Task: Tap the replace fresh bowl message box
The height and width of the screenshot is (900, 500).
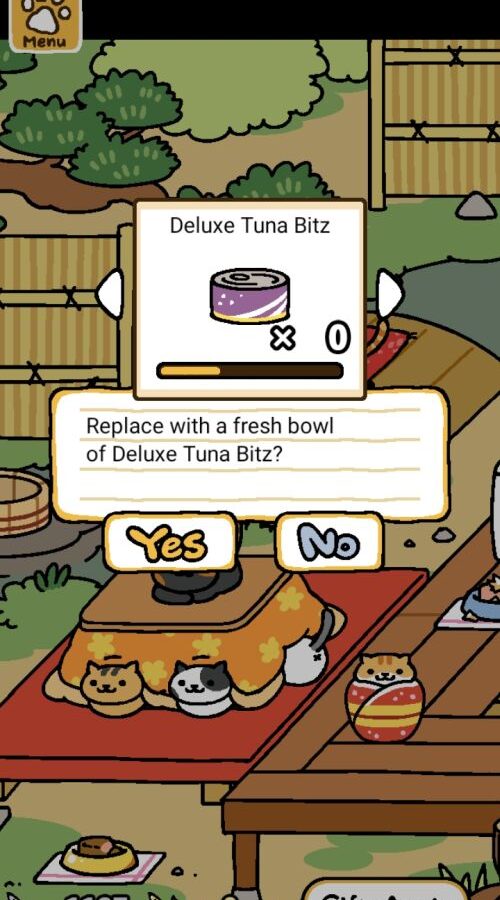Action: tap(250, 453)
